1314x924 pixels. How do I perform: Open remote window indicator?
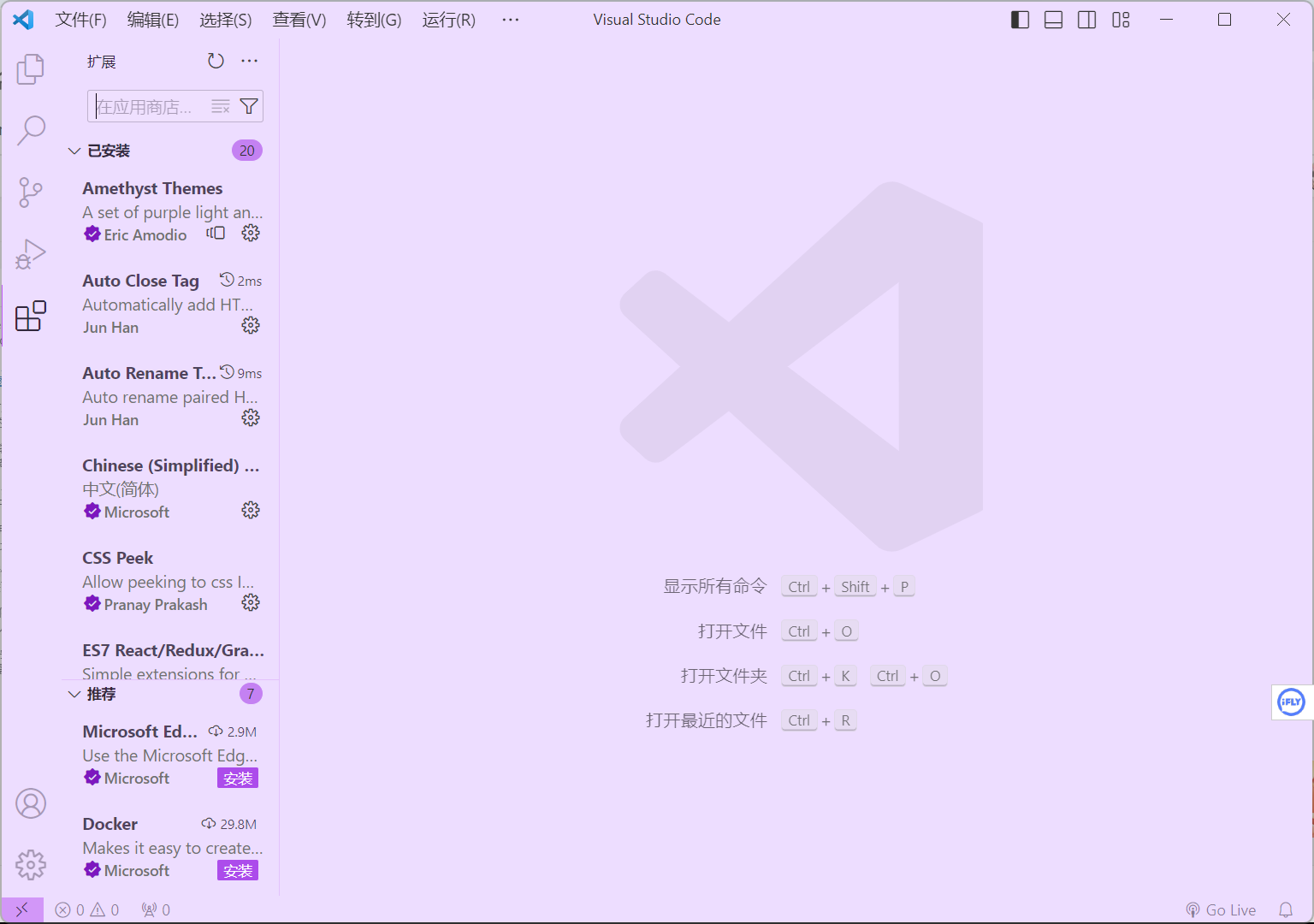click(22, 909)
